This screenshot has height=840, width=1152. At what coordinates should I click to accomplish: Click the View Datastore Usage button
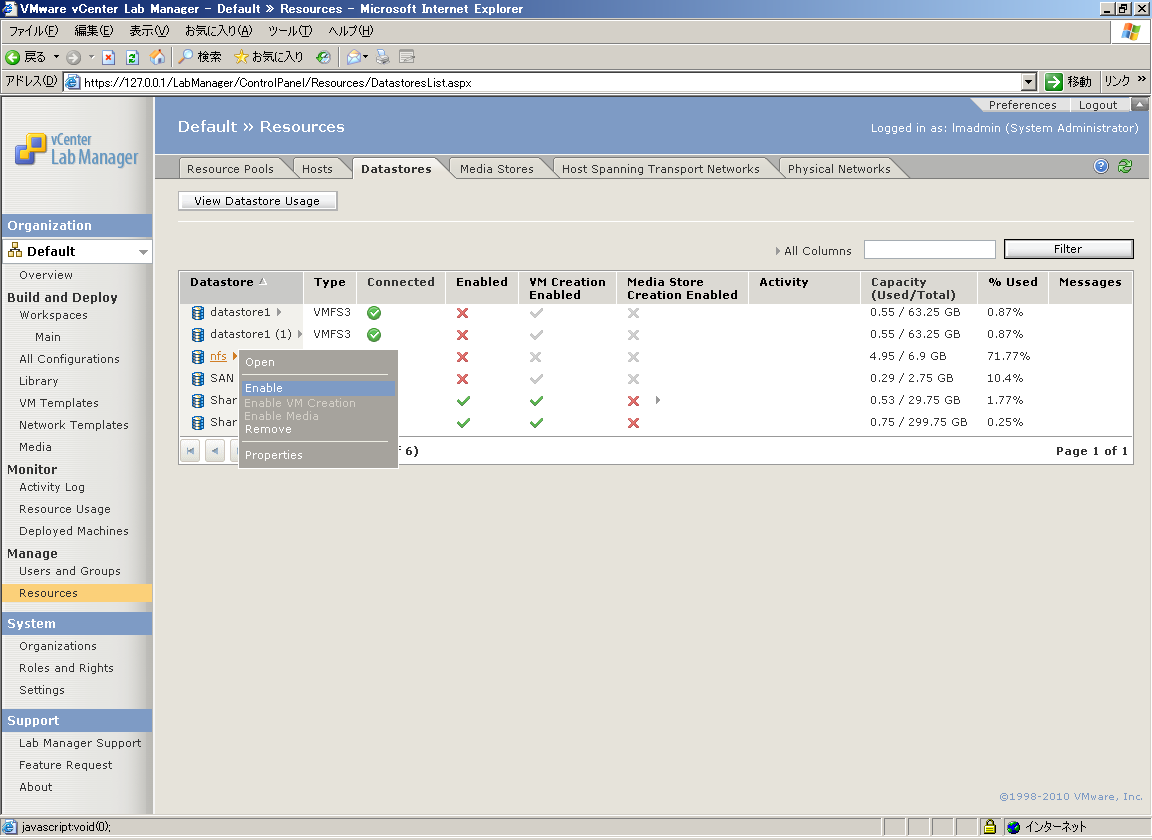click(257, 201)
